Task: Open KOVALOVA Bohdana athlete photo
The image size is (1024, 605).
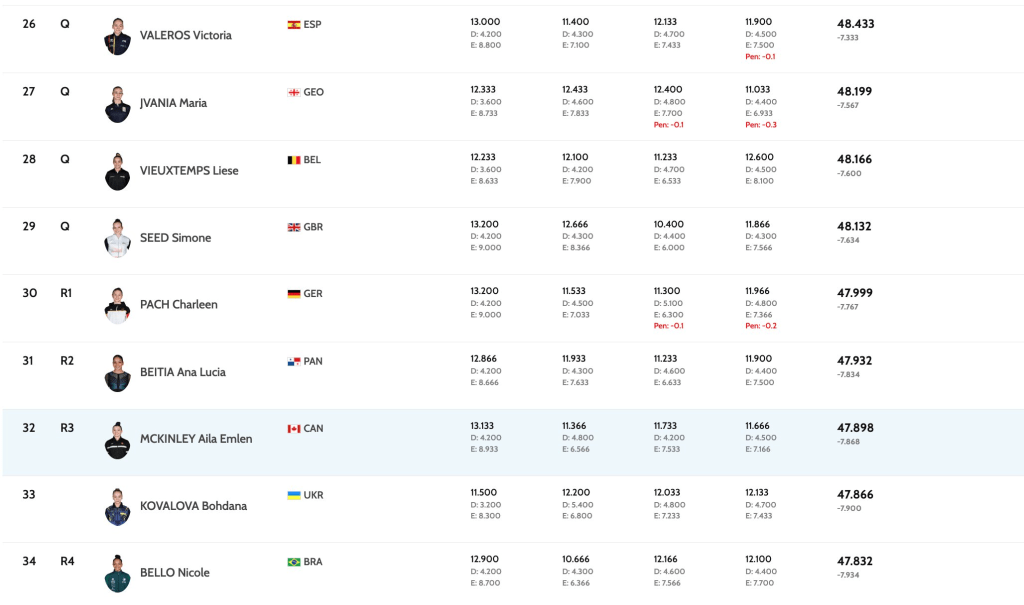Action: pos(117,506)
